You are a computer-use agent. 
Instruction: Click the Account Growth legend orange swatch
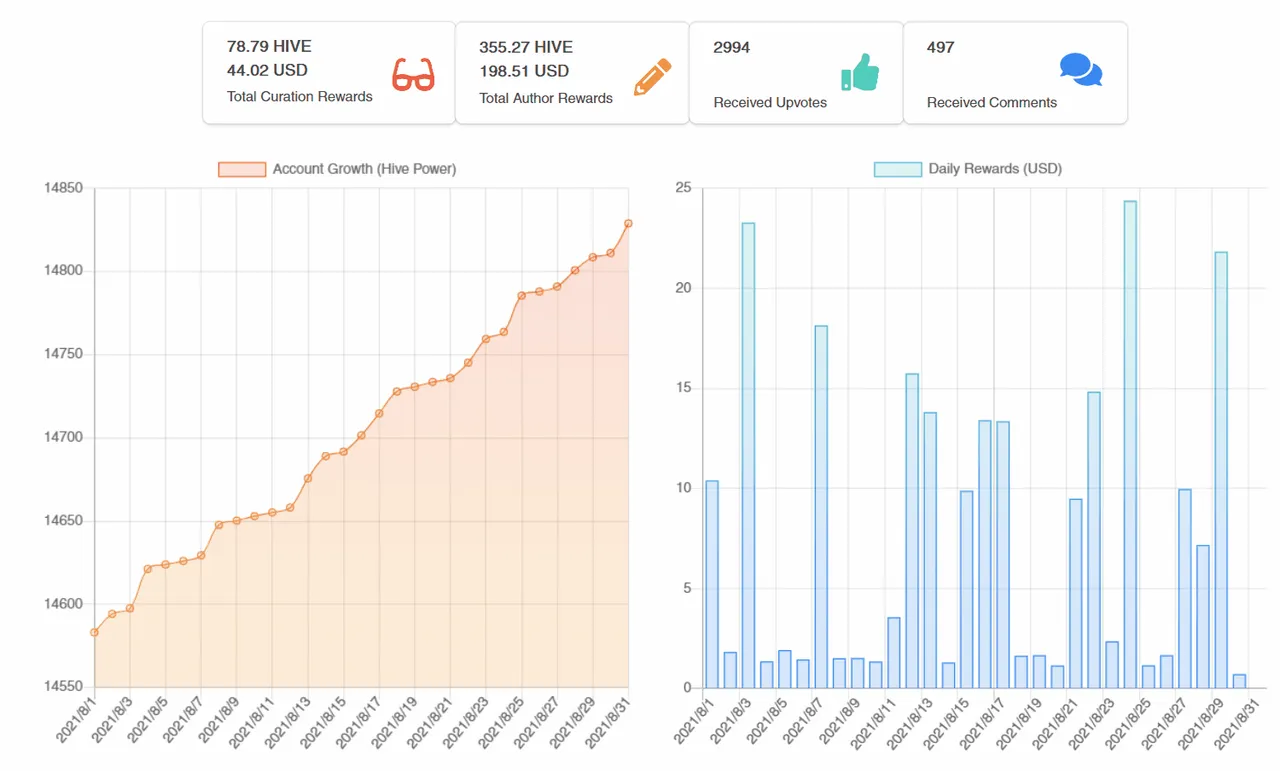click(x=242, y=170)
